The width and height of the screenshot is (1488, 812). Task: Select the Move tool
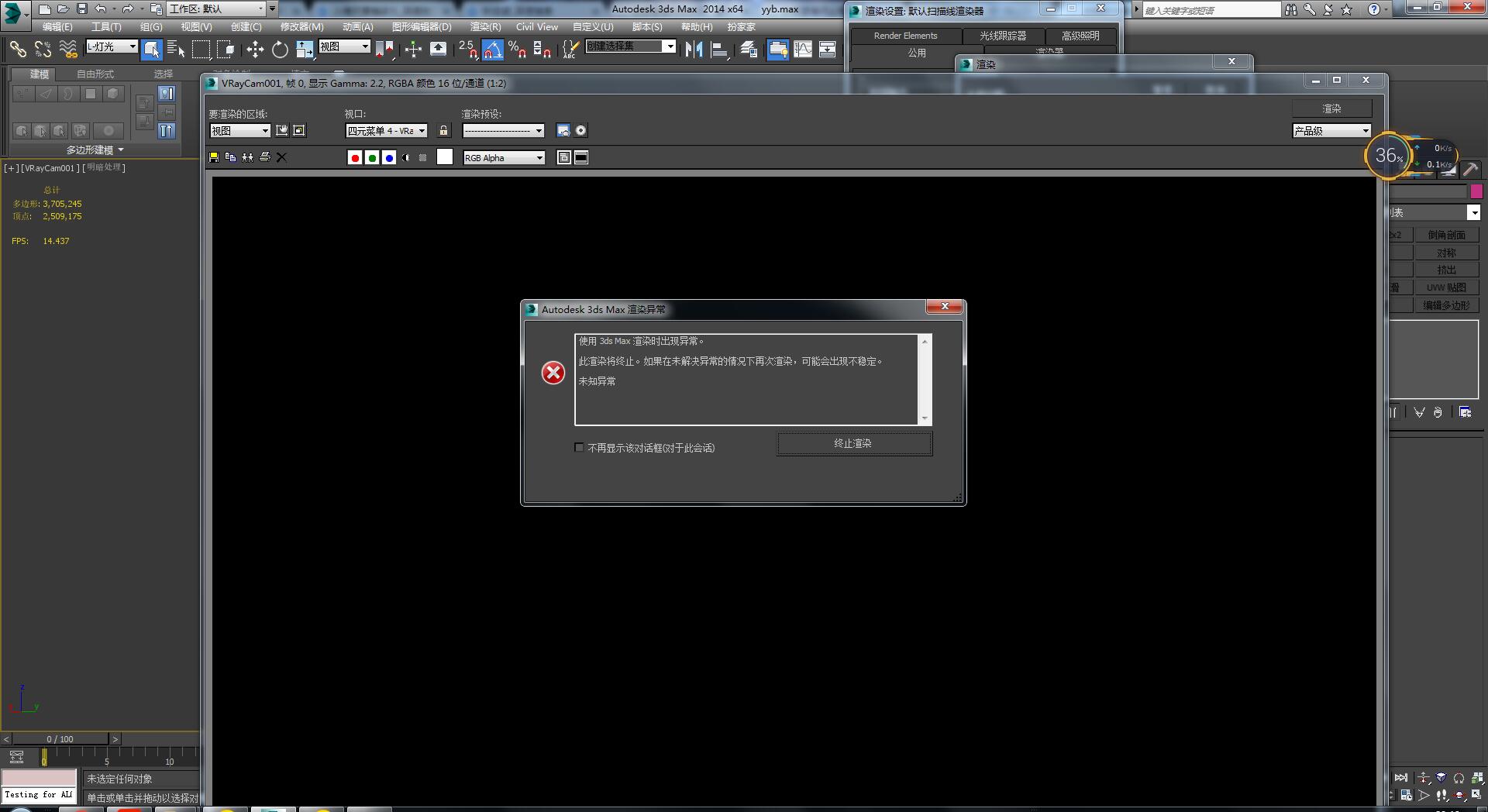(x=255, y=50)
